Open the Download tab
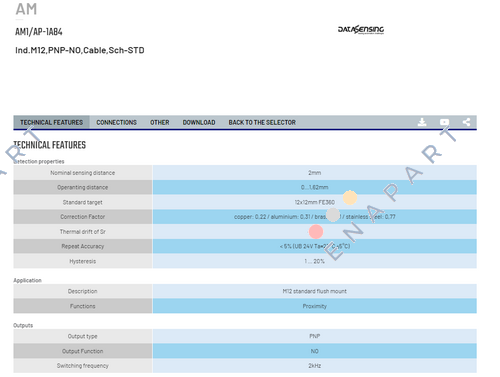Viewport: 500px width, 377px height. 199,122
